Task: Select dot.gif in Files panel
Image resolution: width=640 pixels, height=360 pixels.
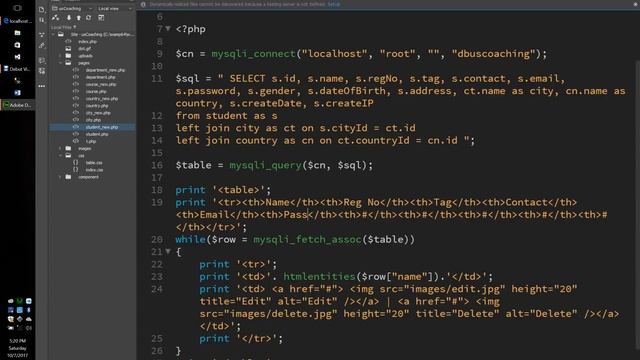Action: 84,49
